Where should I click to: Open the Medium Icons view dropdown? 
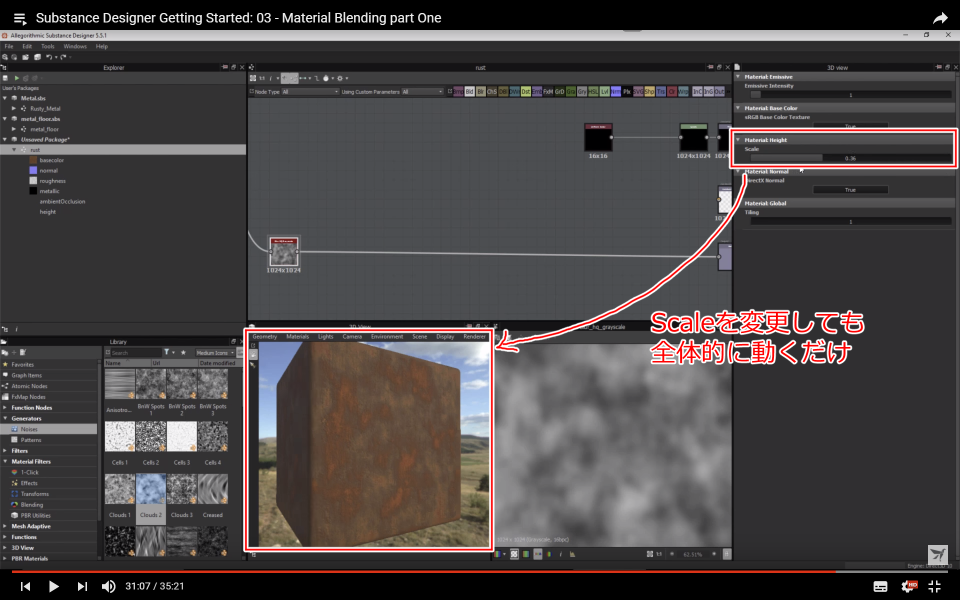coord(215,353)
